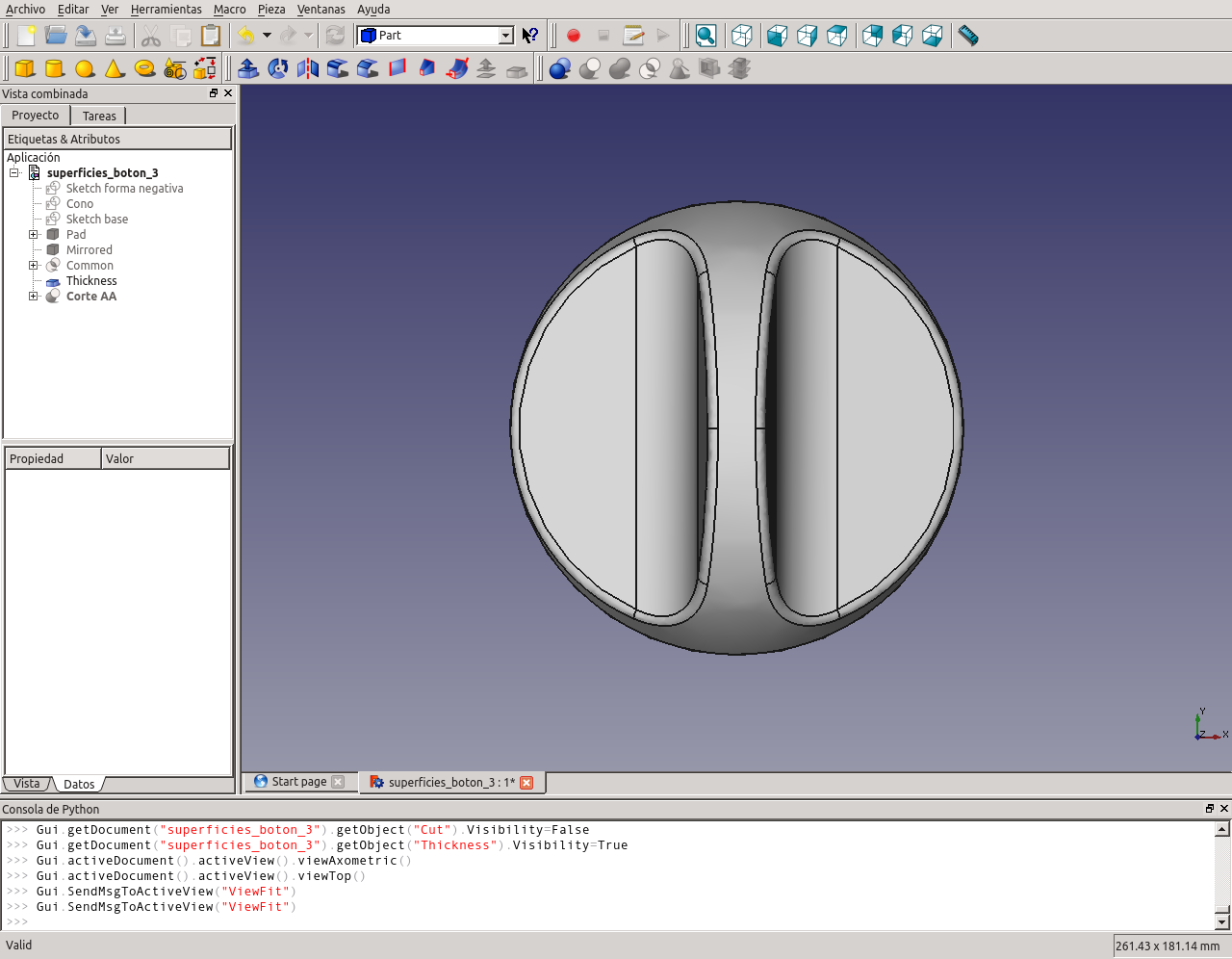
Task: Open the Herramientas menu
Action: tap(167, 10)
